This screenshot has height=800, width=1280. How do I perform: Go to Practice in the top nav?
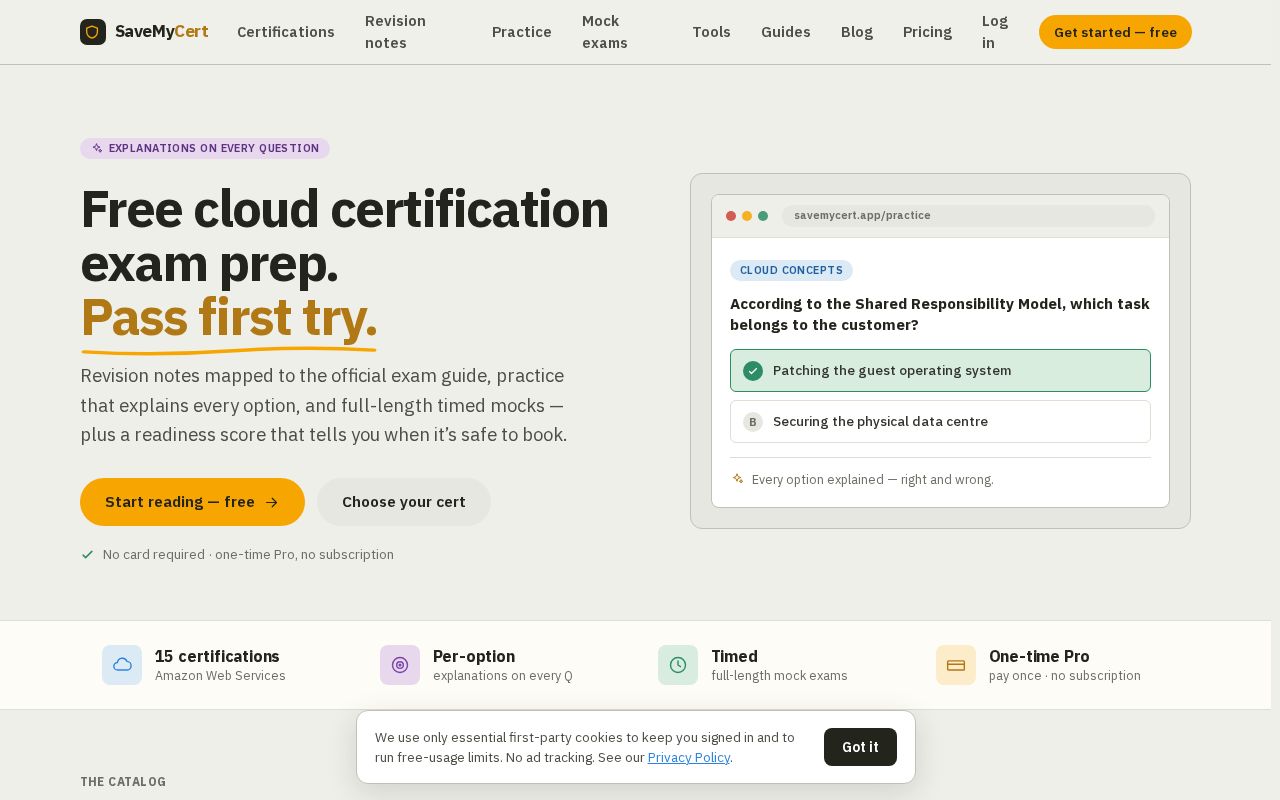point(522,32)
